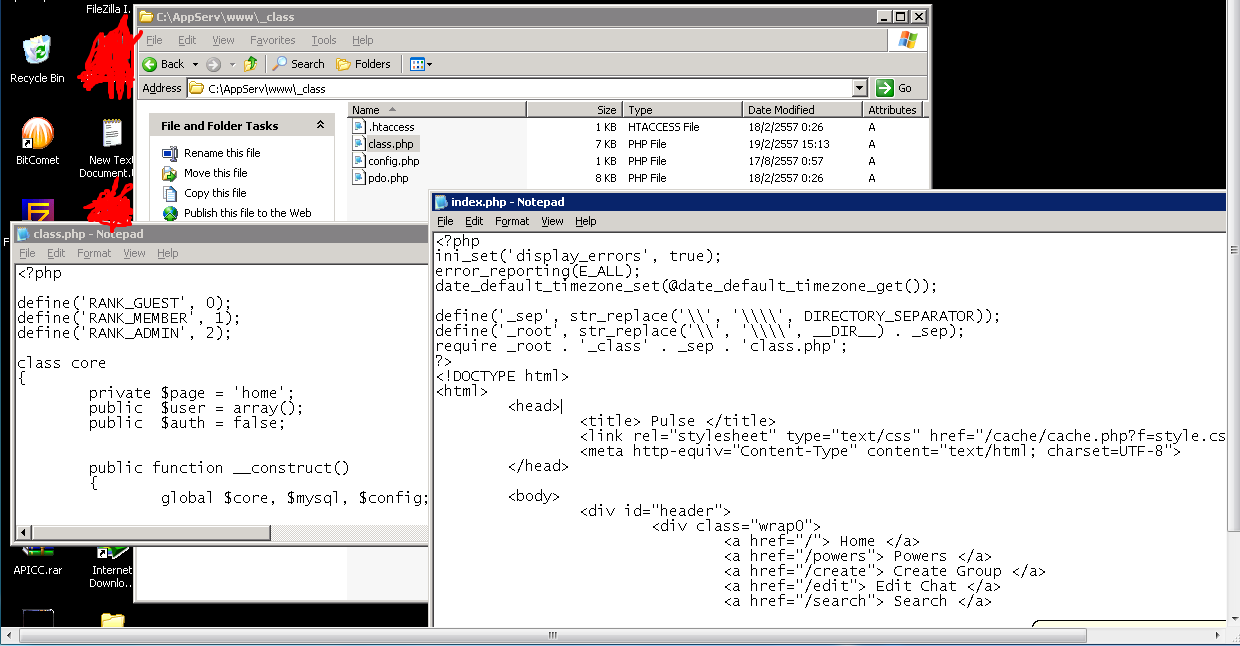Go up one folder level in Explorer
1240x646 pixels.
[x=250, y=64]
